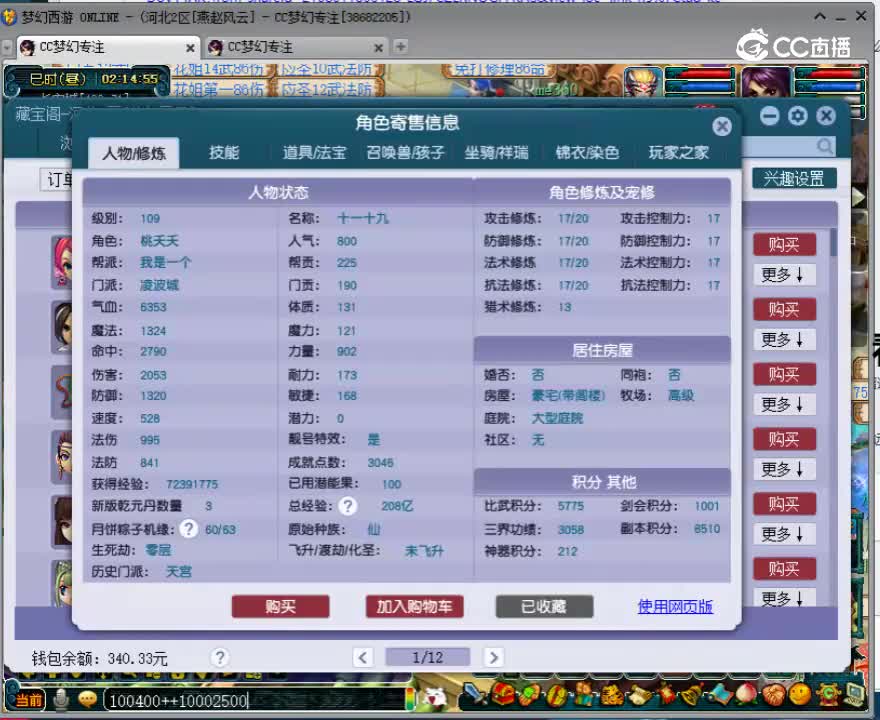Go to the previous page of listings
The height and width of the screenshot is (720, 880).
(x=363, y=657)
